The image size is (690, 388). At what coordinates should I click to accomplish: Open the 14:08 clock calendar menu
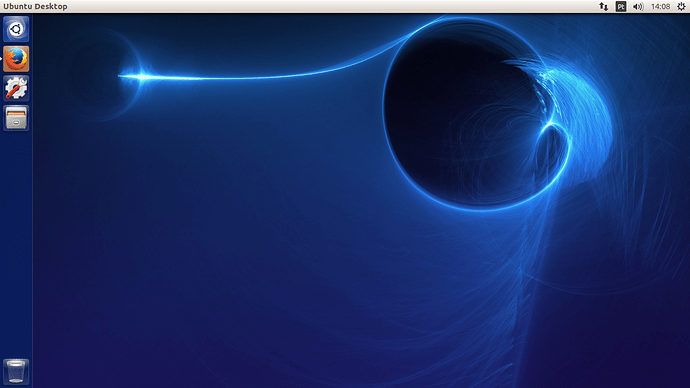(660, 7)
